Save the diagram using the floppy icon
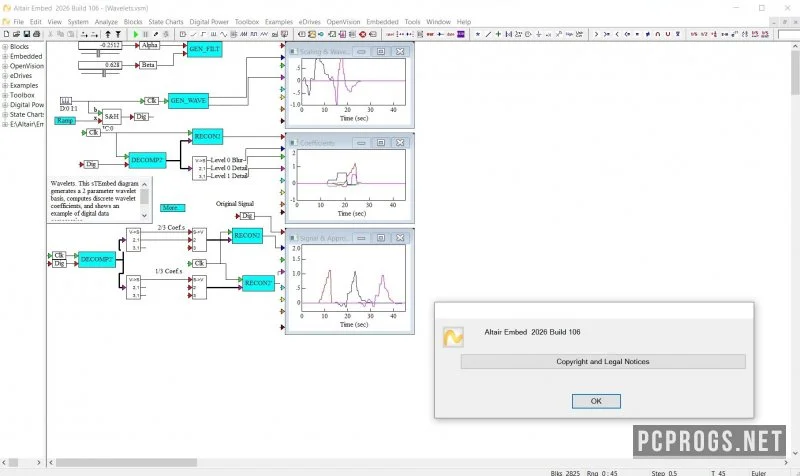The width and height of the screenshot is (800, 476). click(27, 34)
